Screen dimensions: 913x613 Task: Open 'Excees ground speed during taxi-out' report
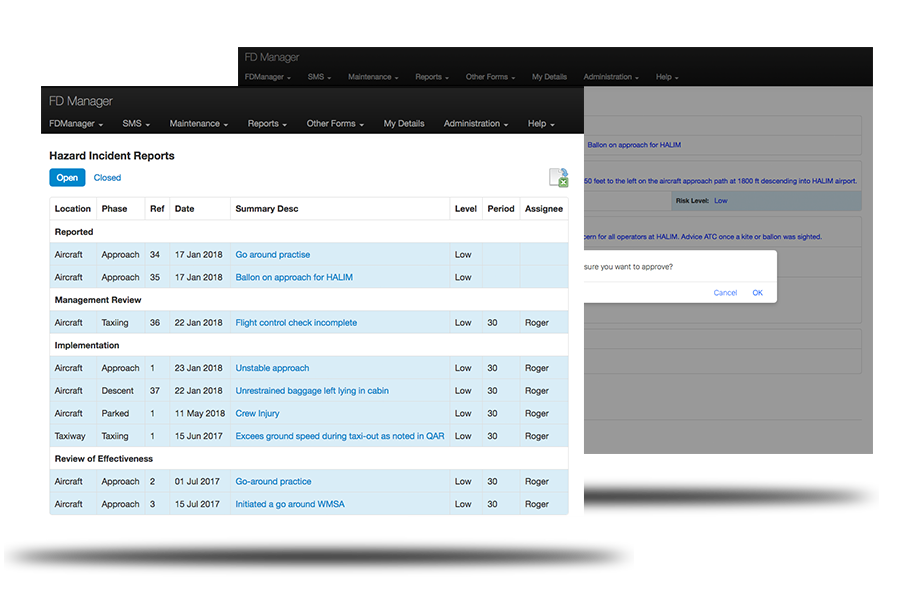339,436
